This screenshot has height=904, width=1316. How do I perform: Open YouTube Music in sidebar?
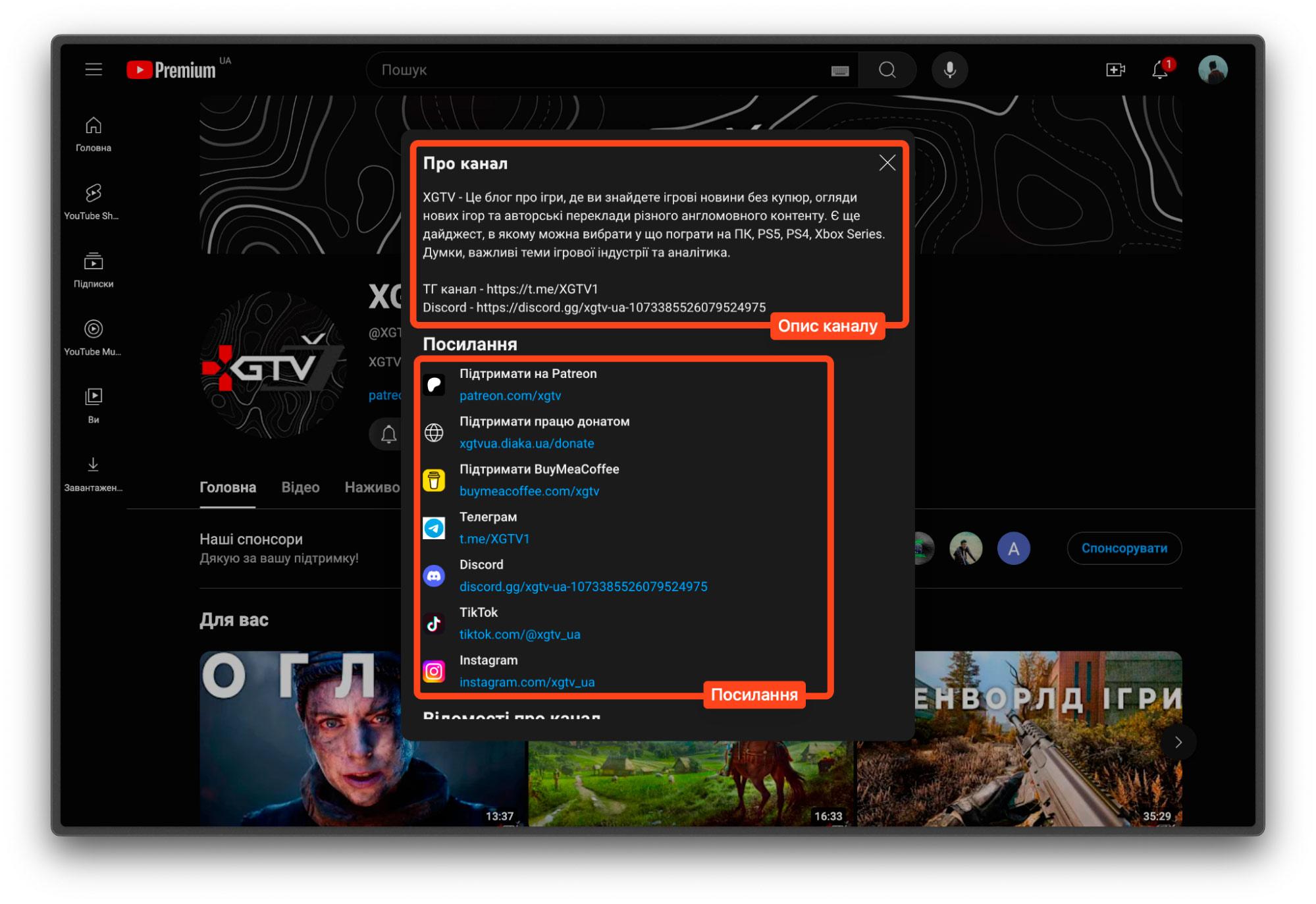93,338
